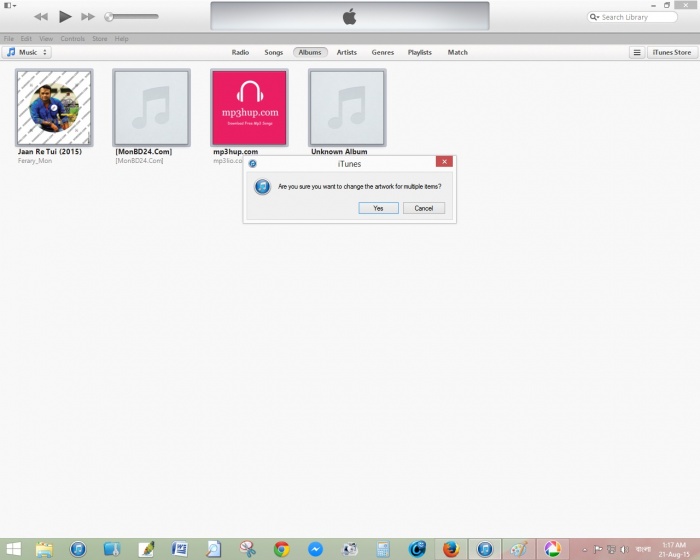Open Picasa from the taskbar

pyautogui.click(x=552, y=549)
